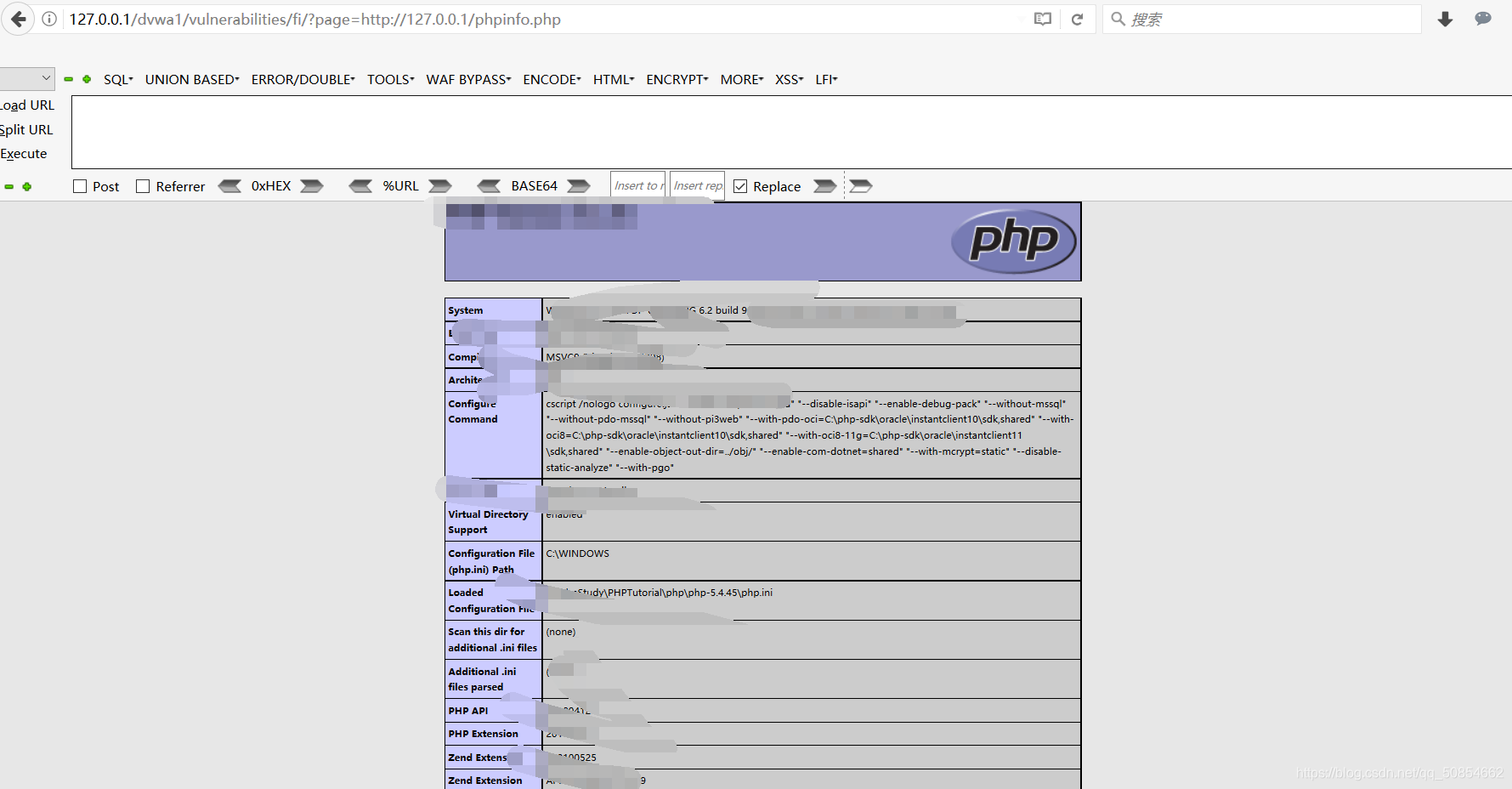1512x789 pixels.
Task: Open the LFI menu
Action: click(826, 79)
